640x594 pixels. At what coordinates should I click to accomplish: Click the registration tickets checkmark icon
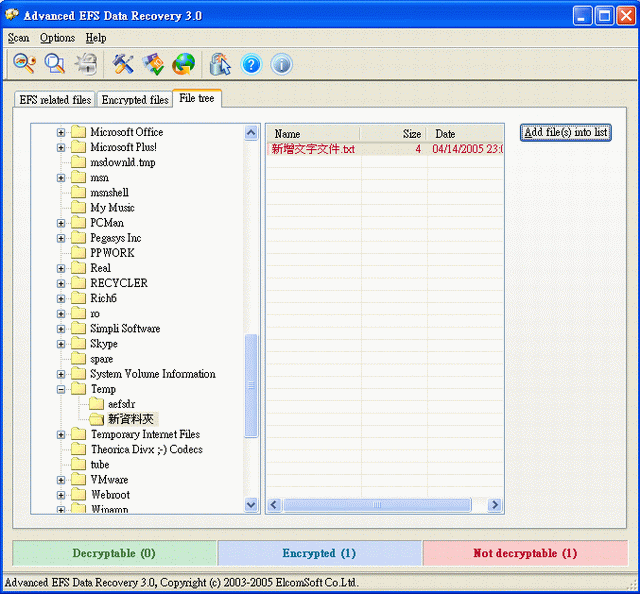[x=153, y=64]
